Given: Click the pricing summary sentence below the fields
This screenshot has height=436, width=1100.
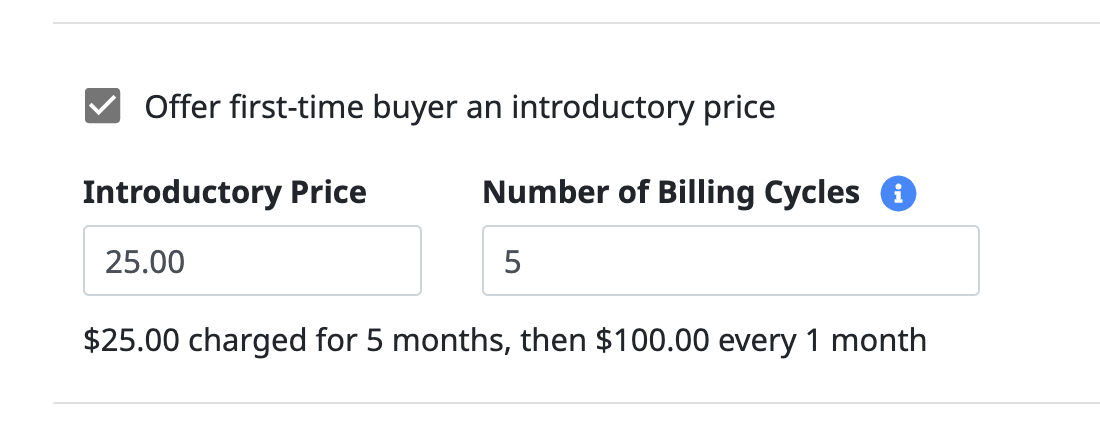Looking at the screenshot, I should (x=505, y=341).
